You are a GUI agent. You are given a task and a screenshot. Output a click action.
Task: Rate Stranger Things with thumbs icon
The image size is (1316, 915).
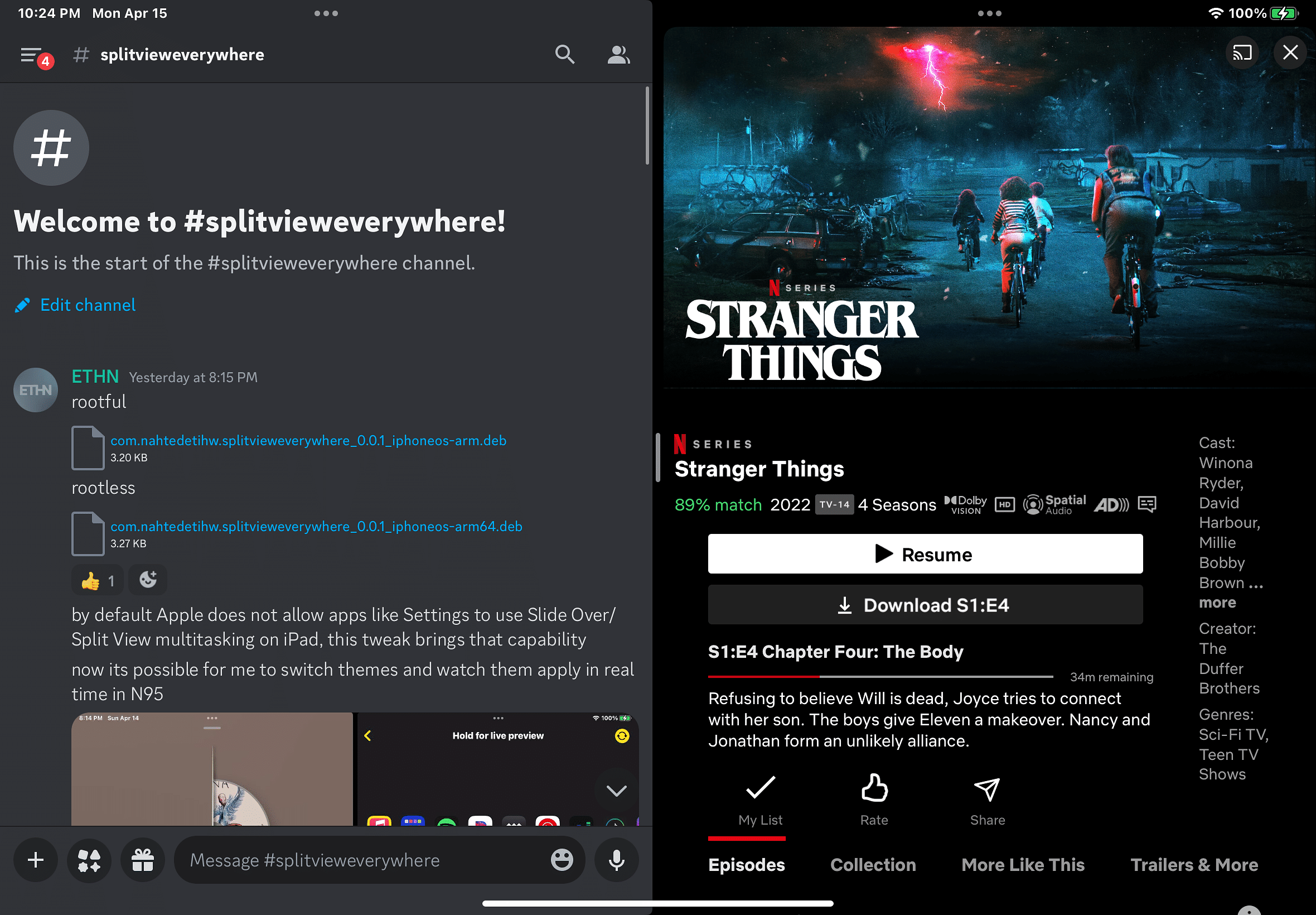(874, 800)
